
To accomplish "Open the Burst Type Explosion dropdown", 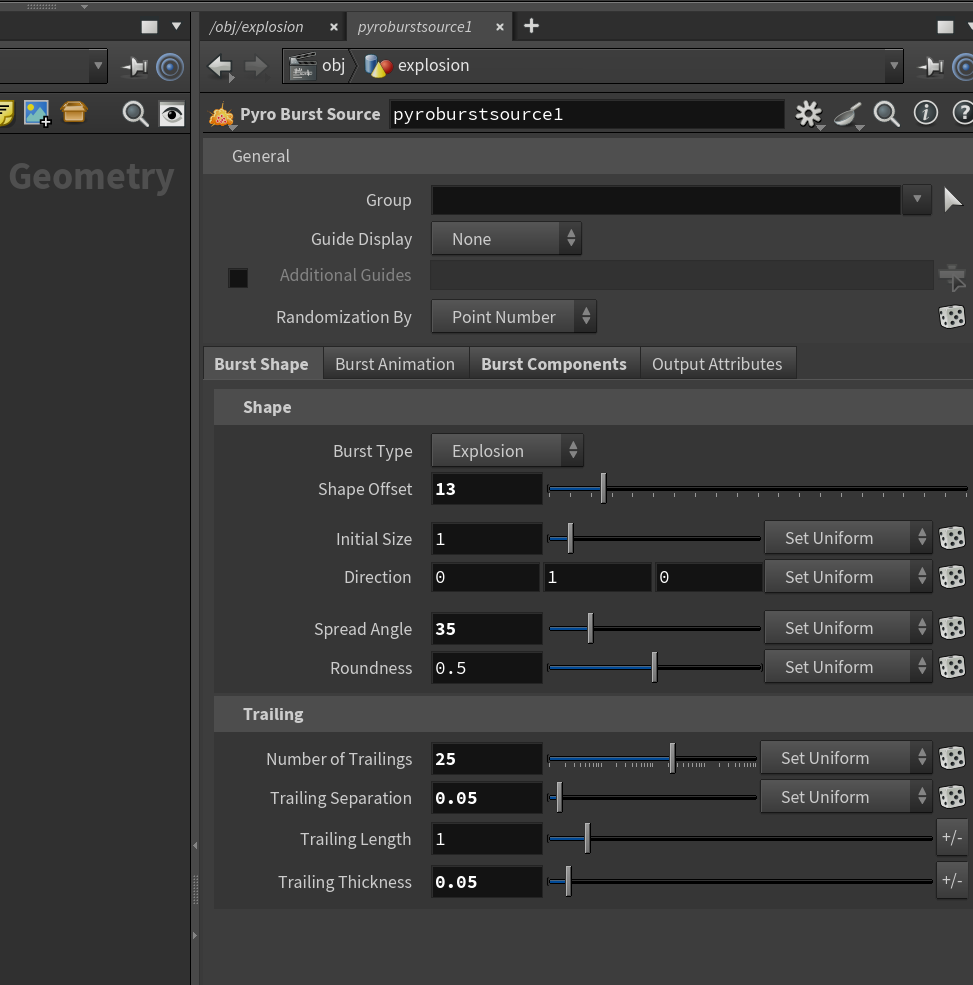I will coord(507,450).
